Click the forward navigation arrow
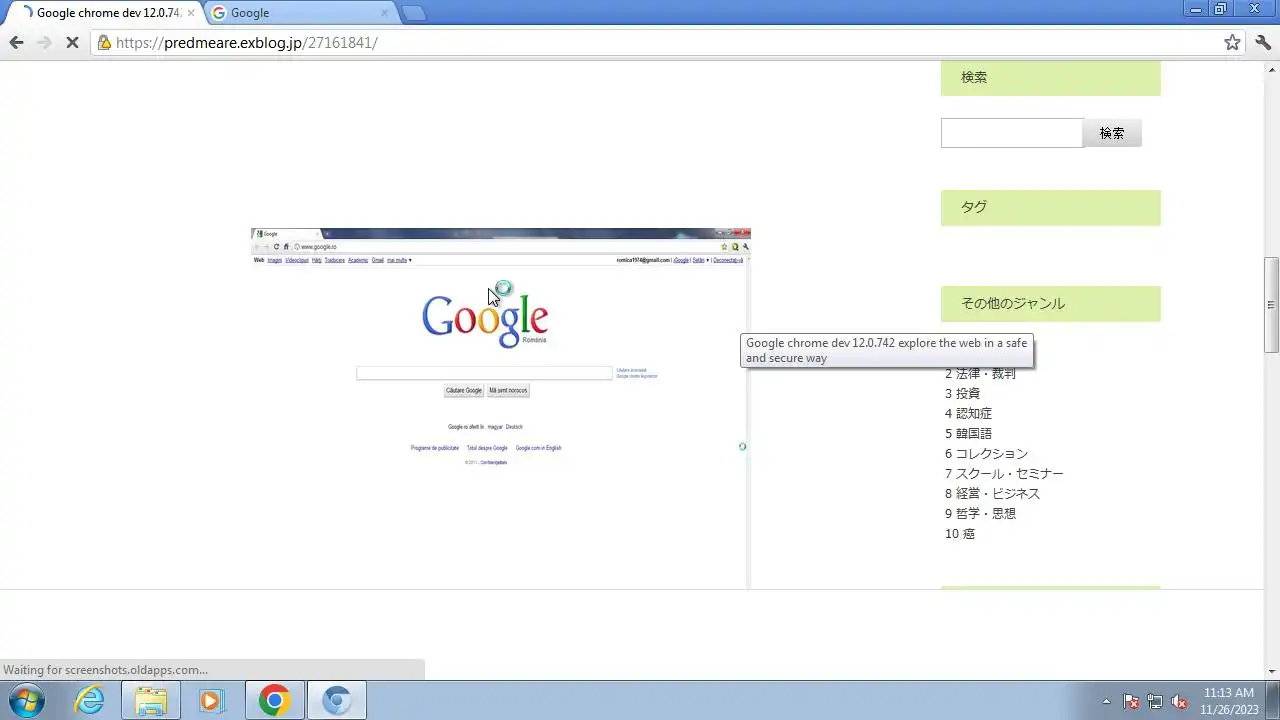 pos(44,42)
